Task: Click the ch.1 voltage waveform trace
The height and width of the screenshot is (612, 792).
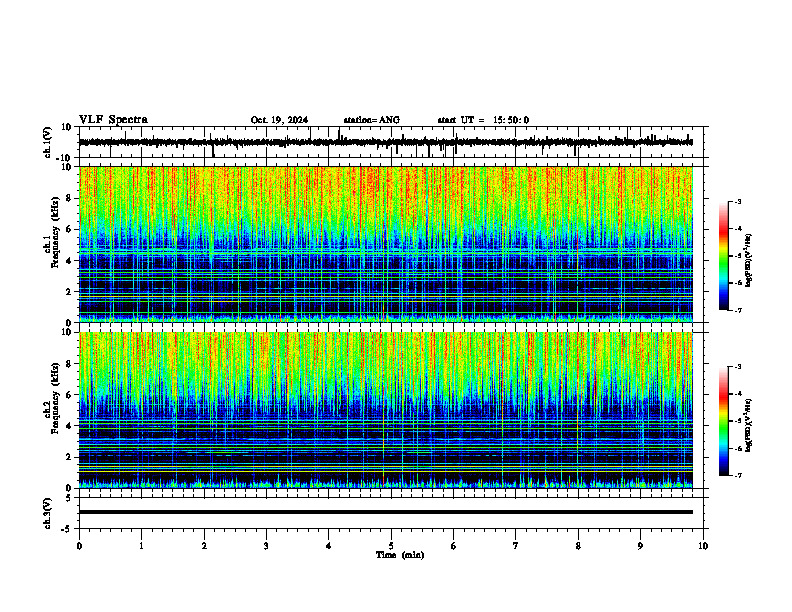Action: 386,142
